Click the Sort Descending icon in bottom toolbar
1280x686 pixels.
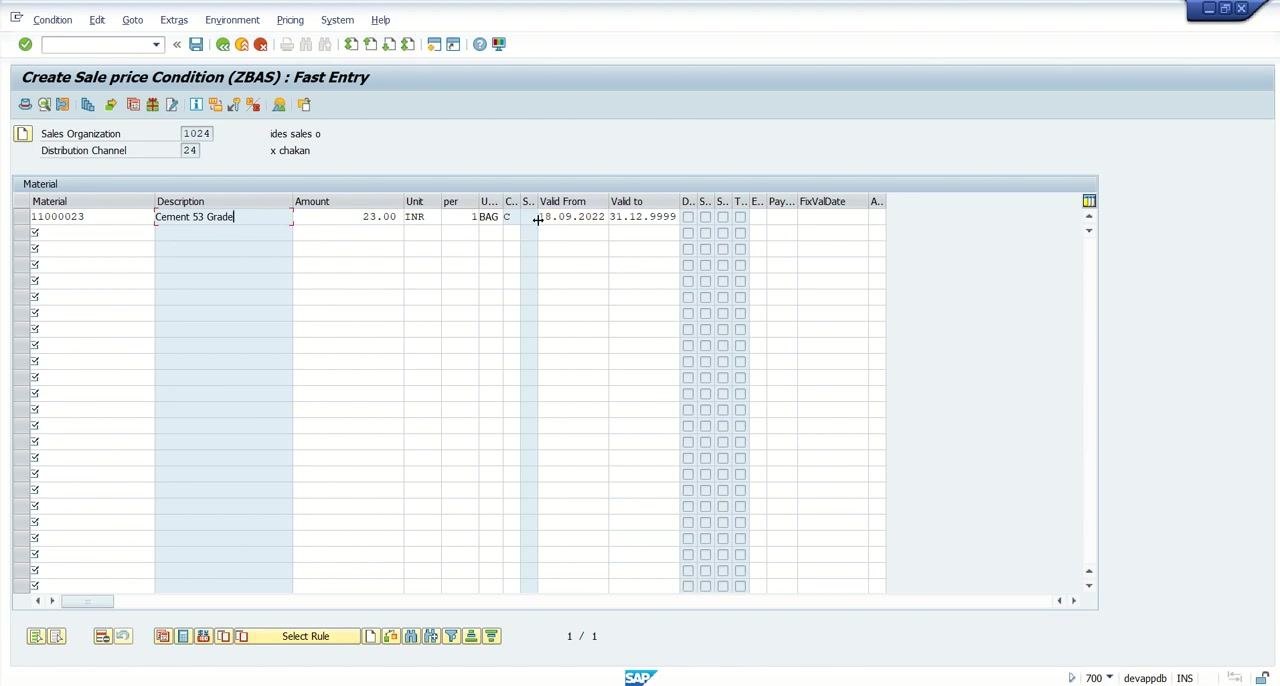click(x=491, y=636)
